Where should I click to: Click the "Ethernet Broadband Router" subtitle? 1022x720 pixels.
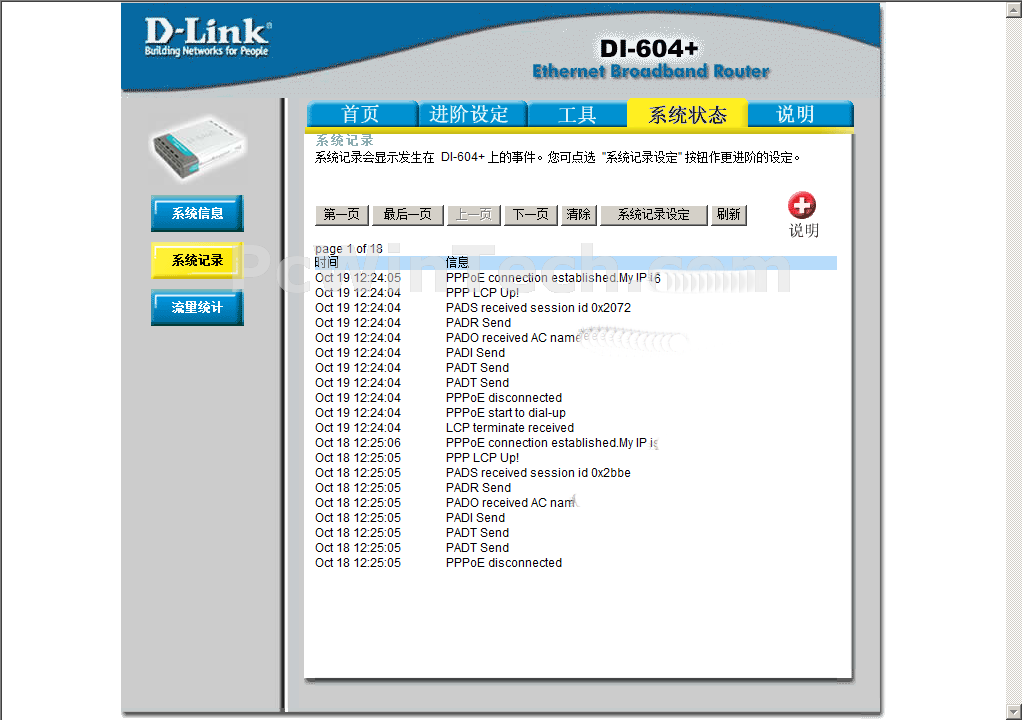651,71
